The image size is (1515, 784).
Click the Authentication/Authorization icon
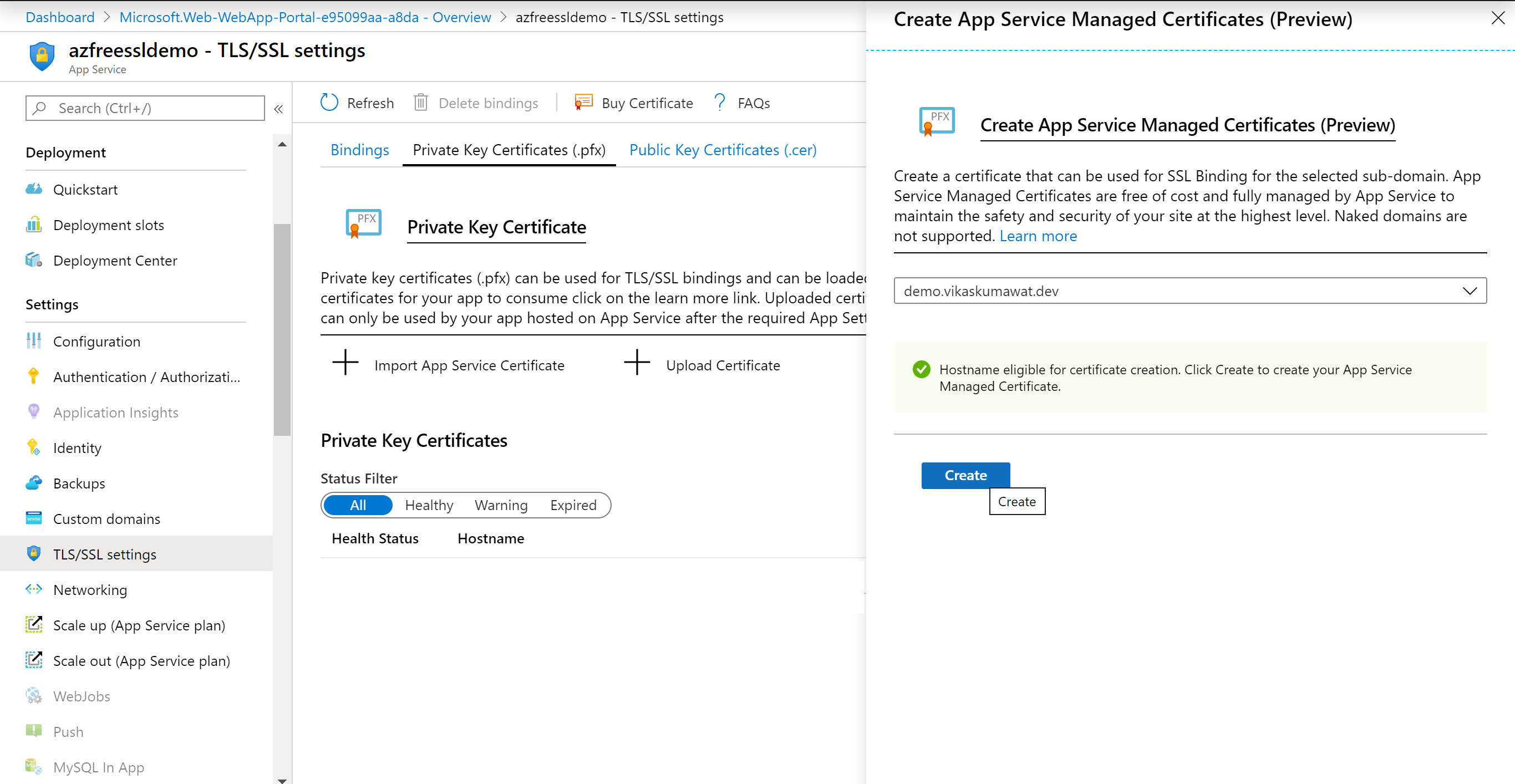coord(35,377)
